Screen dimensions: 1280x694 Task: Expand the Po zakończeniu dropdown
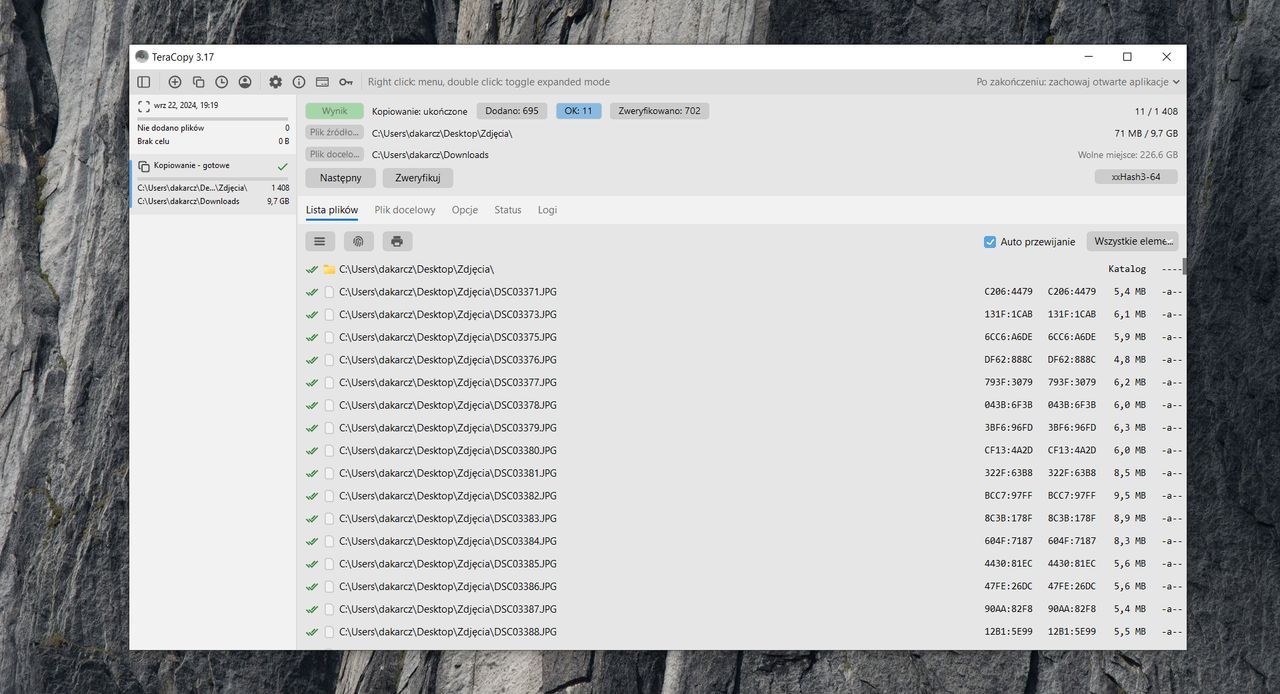tap(1078, 82)
